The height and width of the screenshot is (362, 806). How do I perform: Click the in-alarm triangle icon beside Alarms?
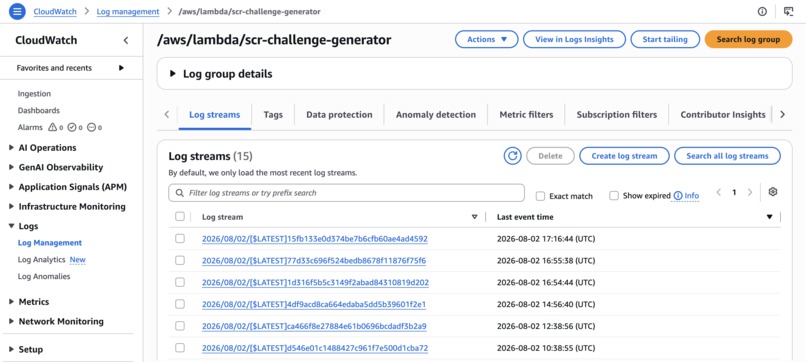pos(52,128)
